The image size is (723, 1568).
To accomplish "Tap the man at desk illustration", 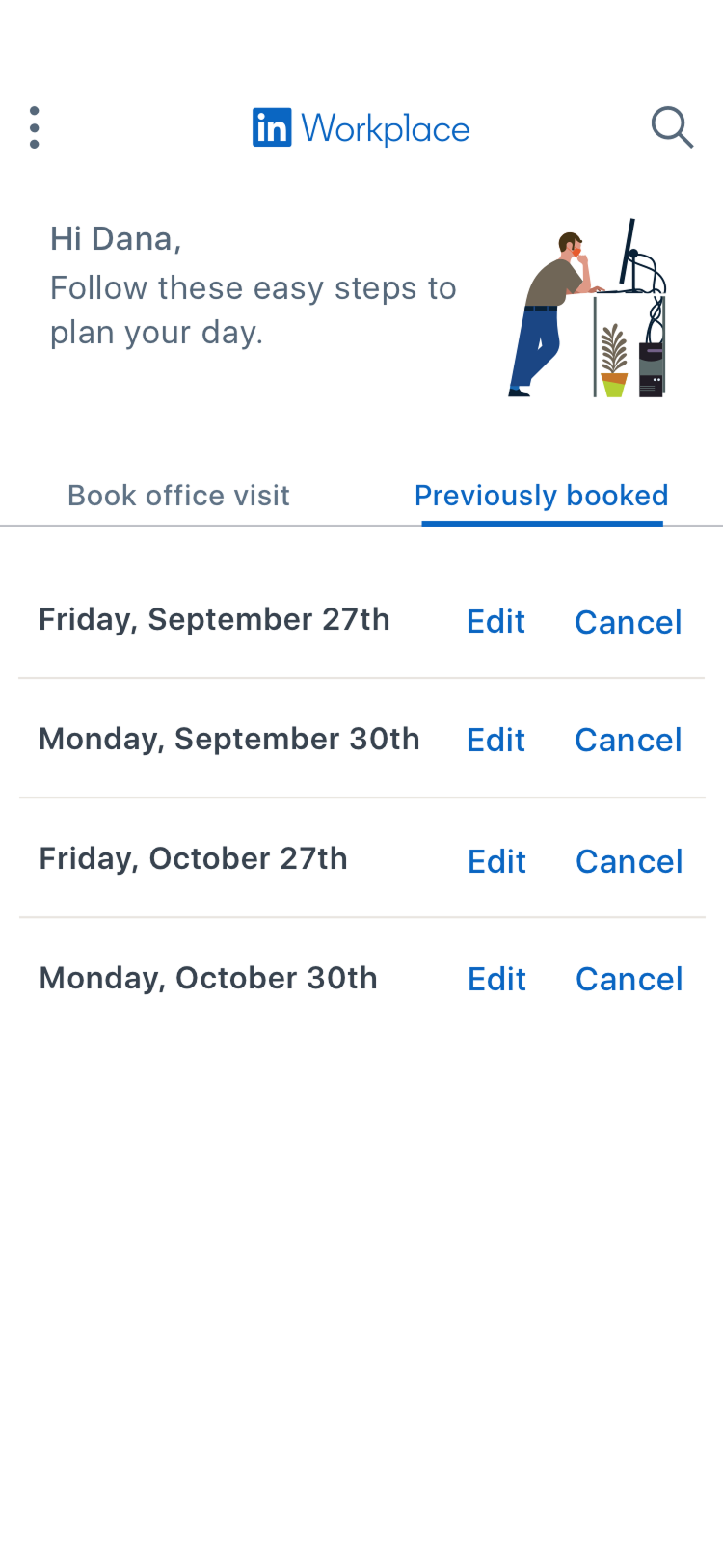I will (x=587, y=309).
